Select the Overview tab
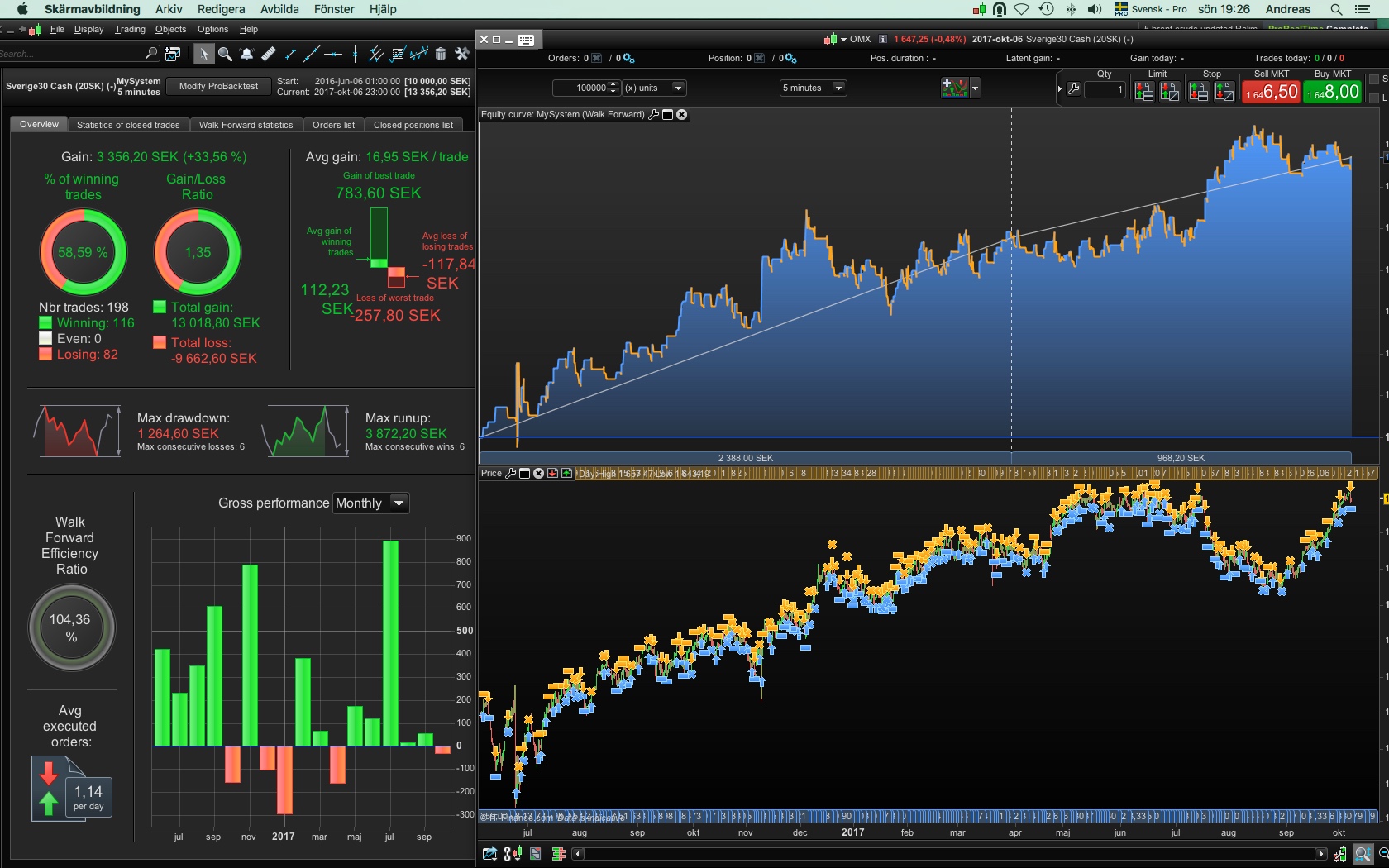 click(39, 125)
